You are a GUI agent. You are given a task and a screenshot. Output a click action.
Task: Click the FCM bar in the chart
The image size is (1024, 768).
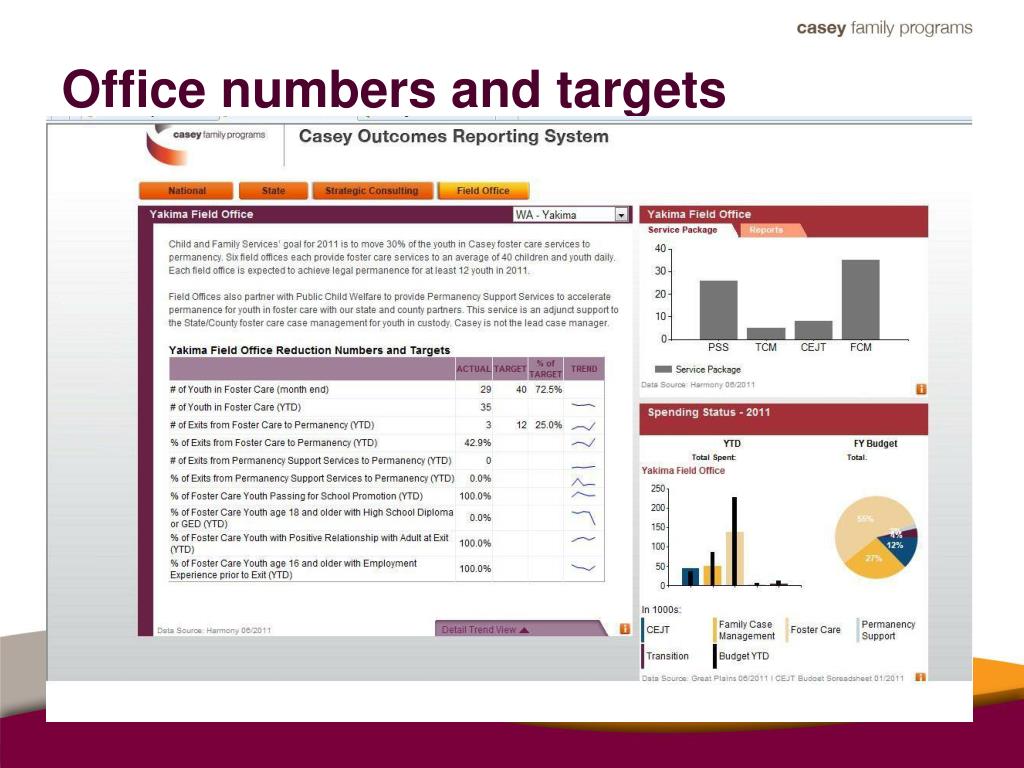coord(860,299)
